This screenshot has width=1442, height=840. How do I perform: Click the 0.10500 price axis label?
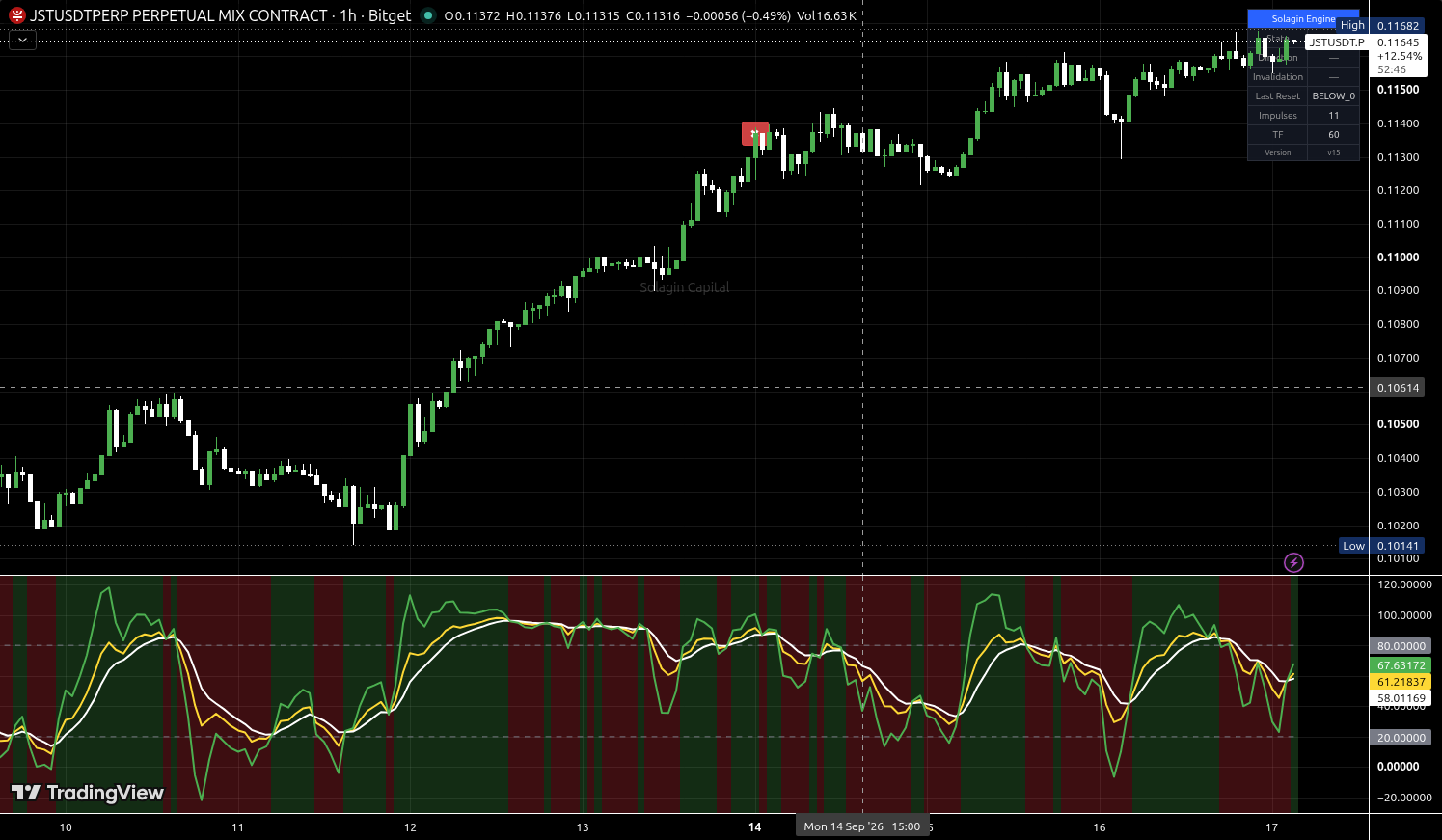(x=1398, y=424)
